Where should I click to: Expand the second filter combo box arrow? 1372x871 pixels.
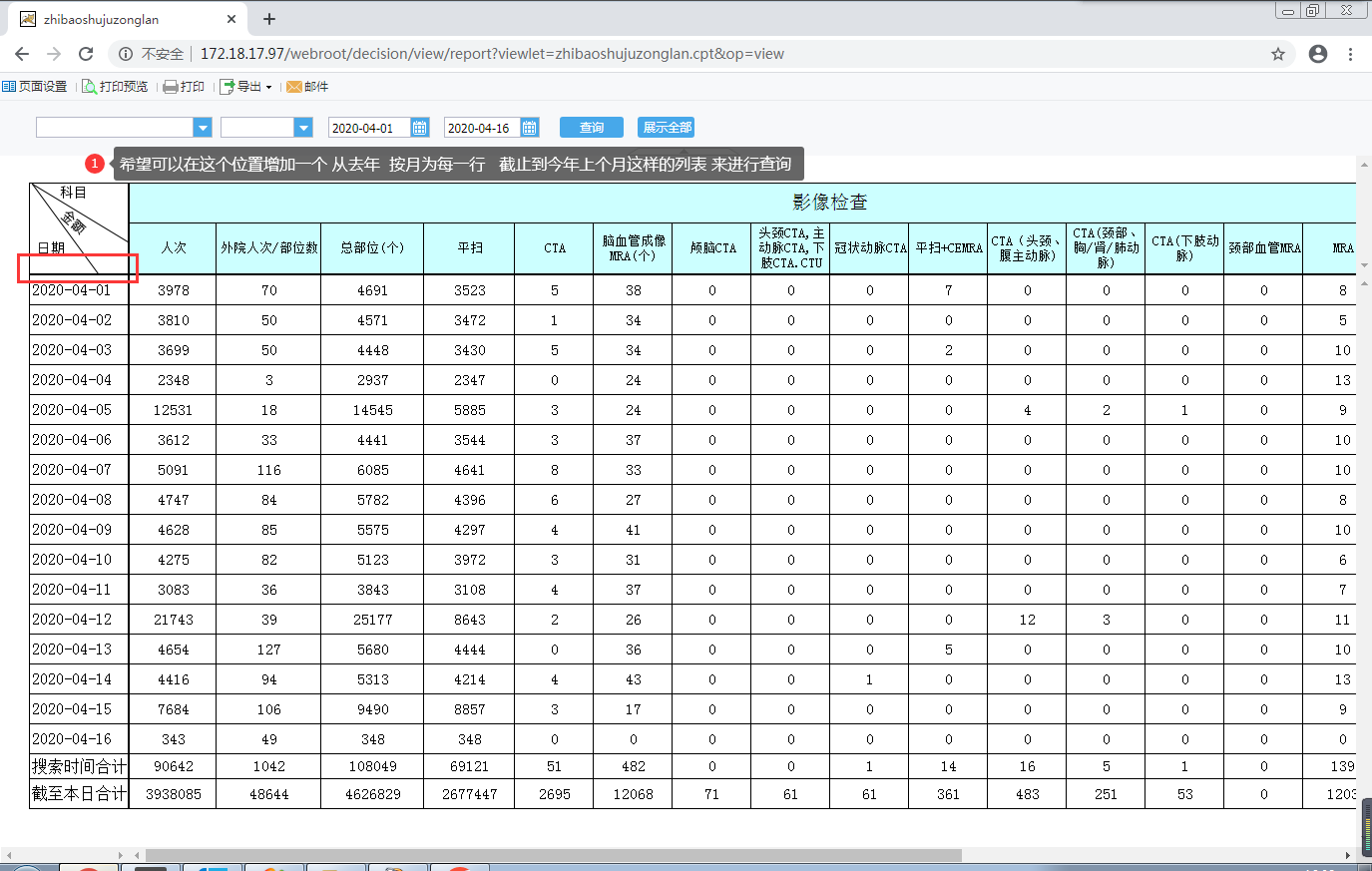[303, 128]
